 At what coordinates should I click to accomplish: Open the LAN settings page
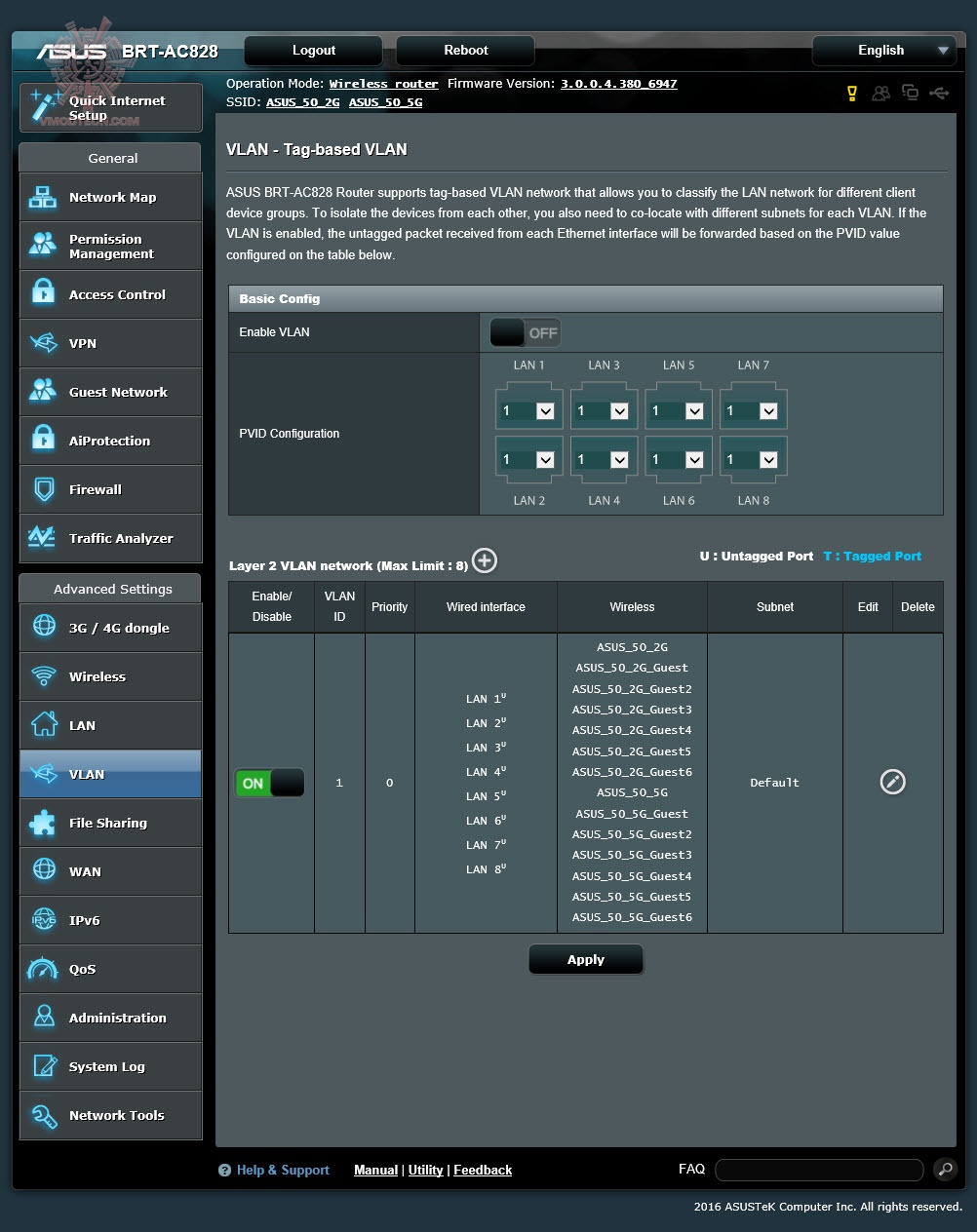111,725
